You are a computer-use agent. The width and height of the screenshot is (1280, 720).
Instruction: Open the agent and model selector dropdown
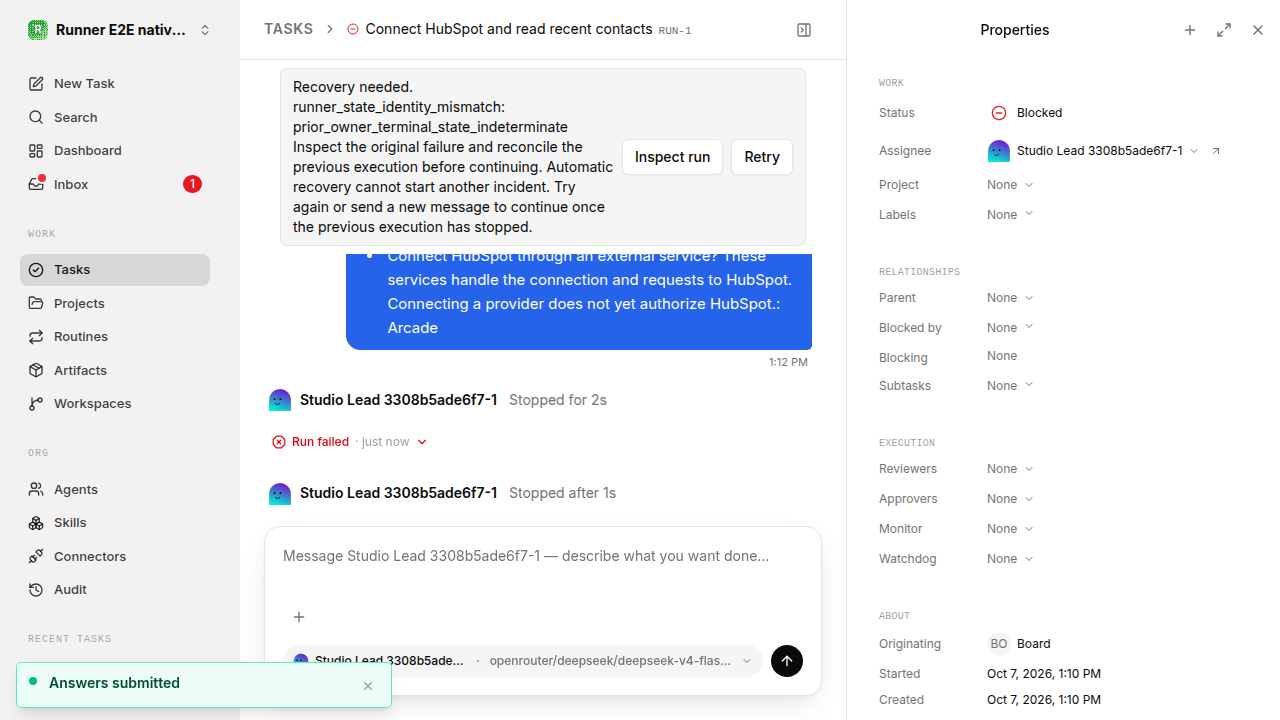point(523,661)
